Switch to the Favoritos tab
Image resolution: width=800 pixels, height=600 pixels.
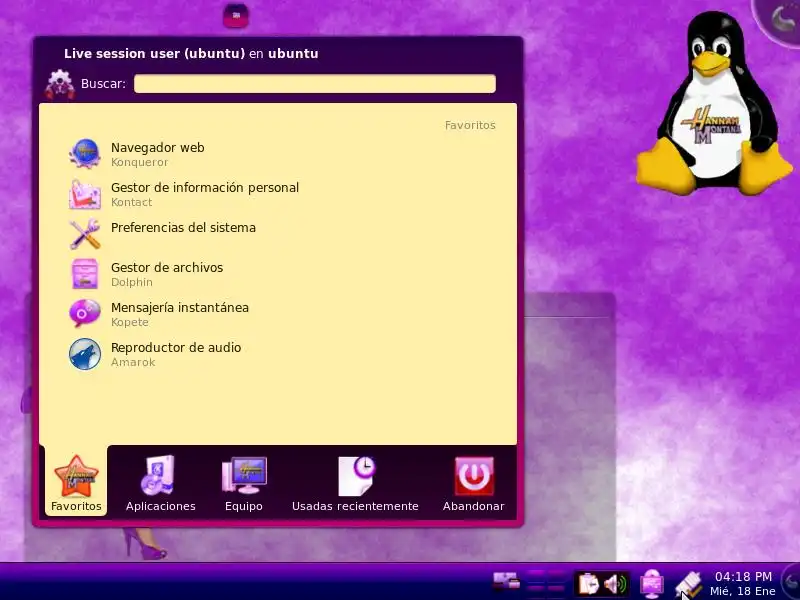[x=76, y=483]
